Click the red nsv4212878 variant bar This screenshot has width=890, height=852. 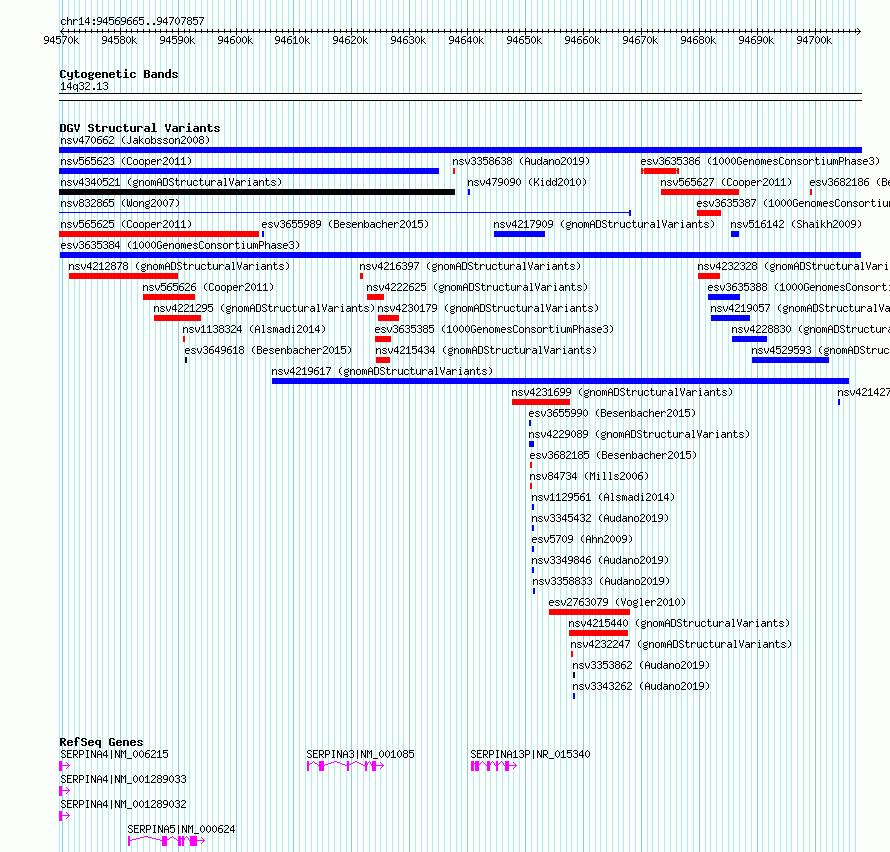[124, 276]
